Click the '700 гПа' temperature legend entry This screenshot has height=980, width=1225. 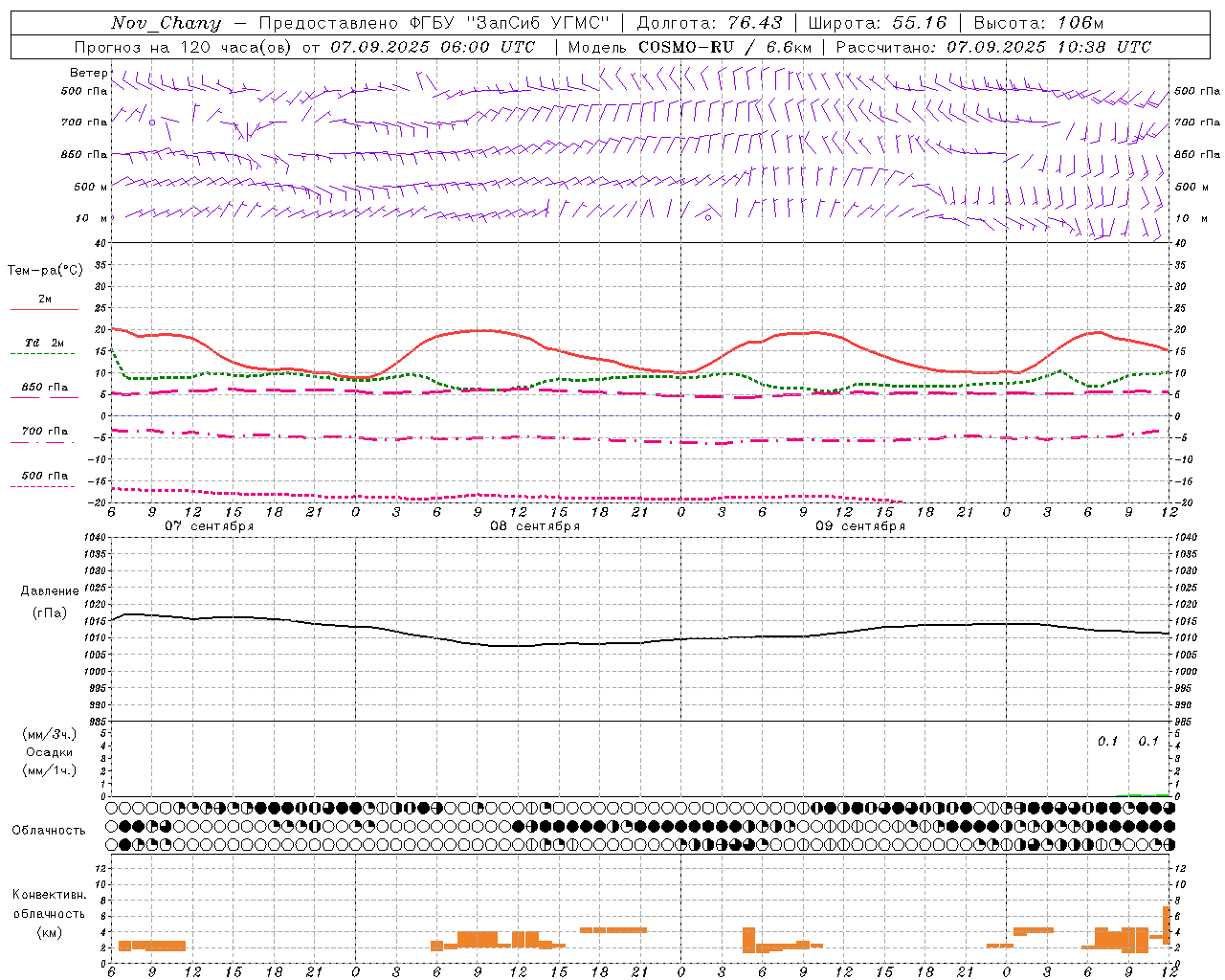pyautogui.click(x=45, y=432)
